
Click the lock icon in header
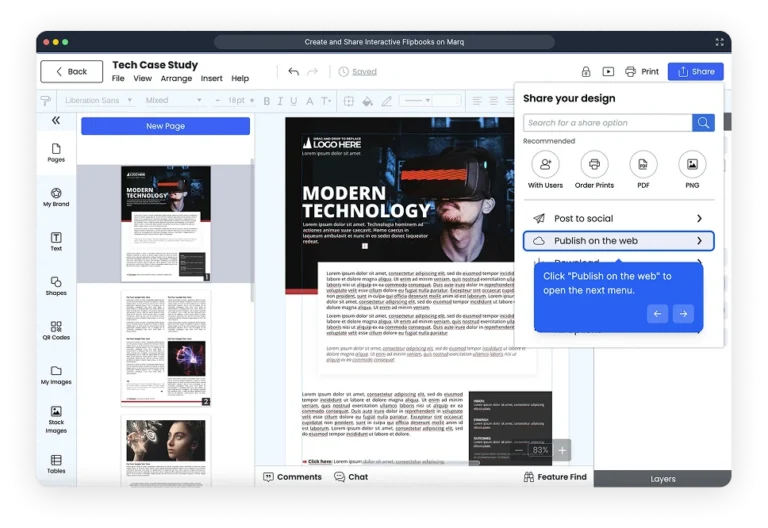click(586, 72)
